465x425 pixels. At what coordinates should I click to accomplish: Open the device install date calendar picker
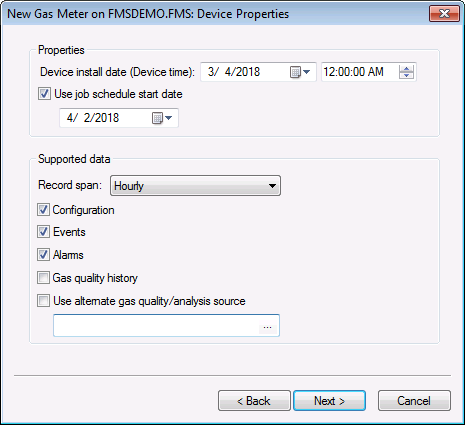coord(300,72)
